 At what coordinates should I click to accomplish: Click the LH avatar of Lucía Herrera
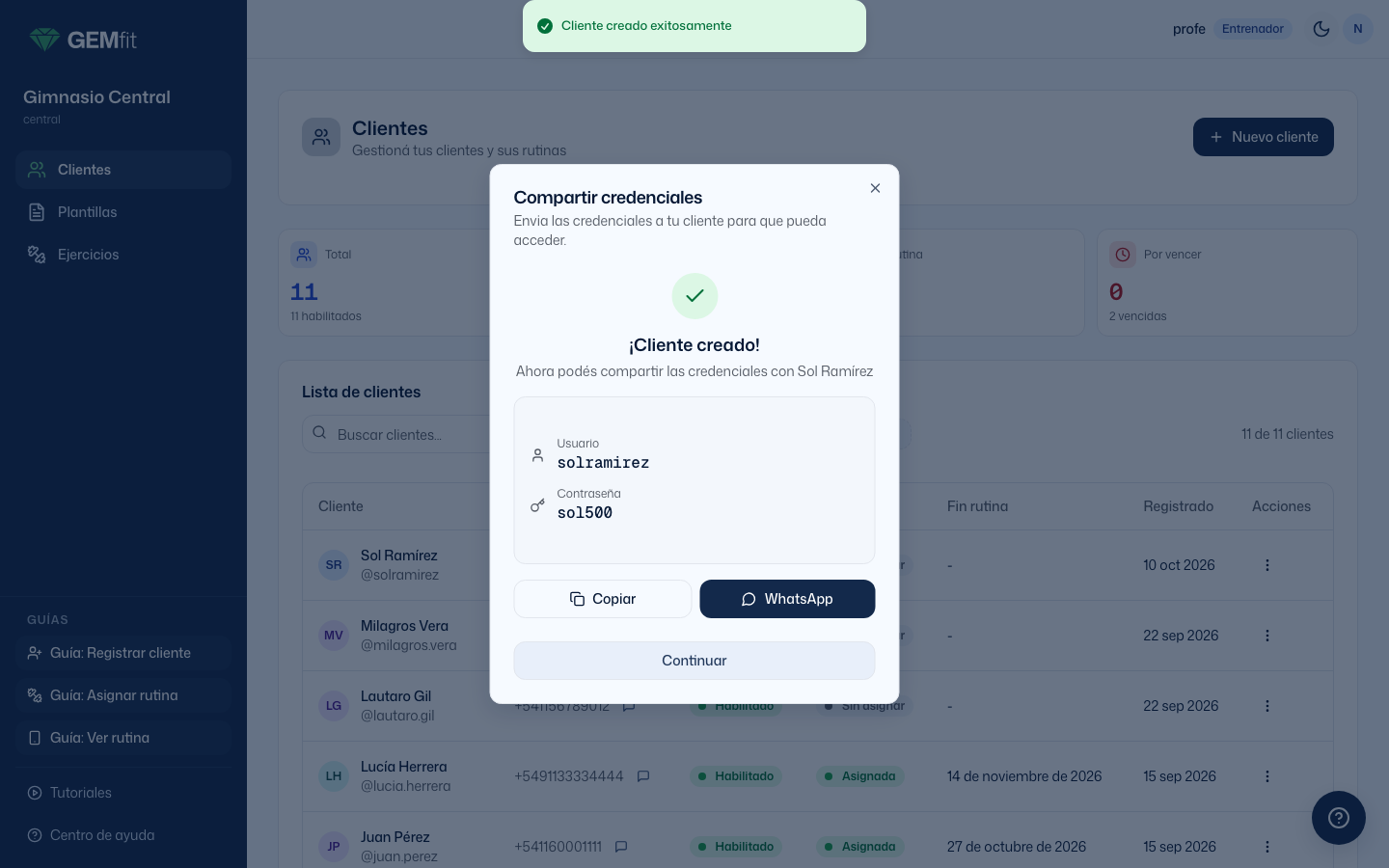334,776
